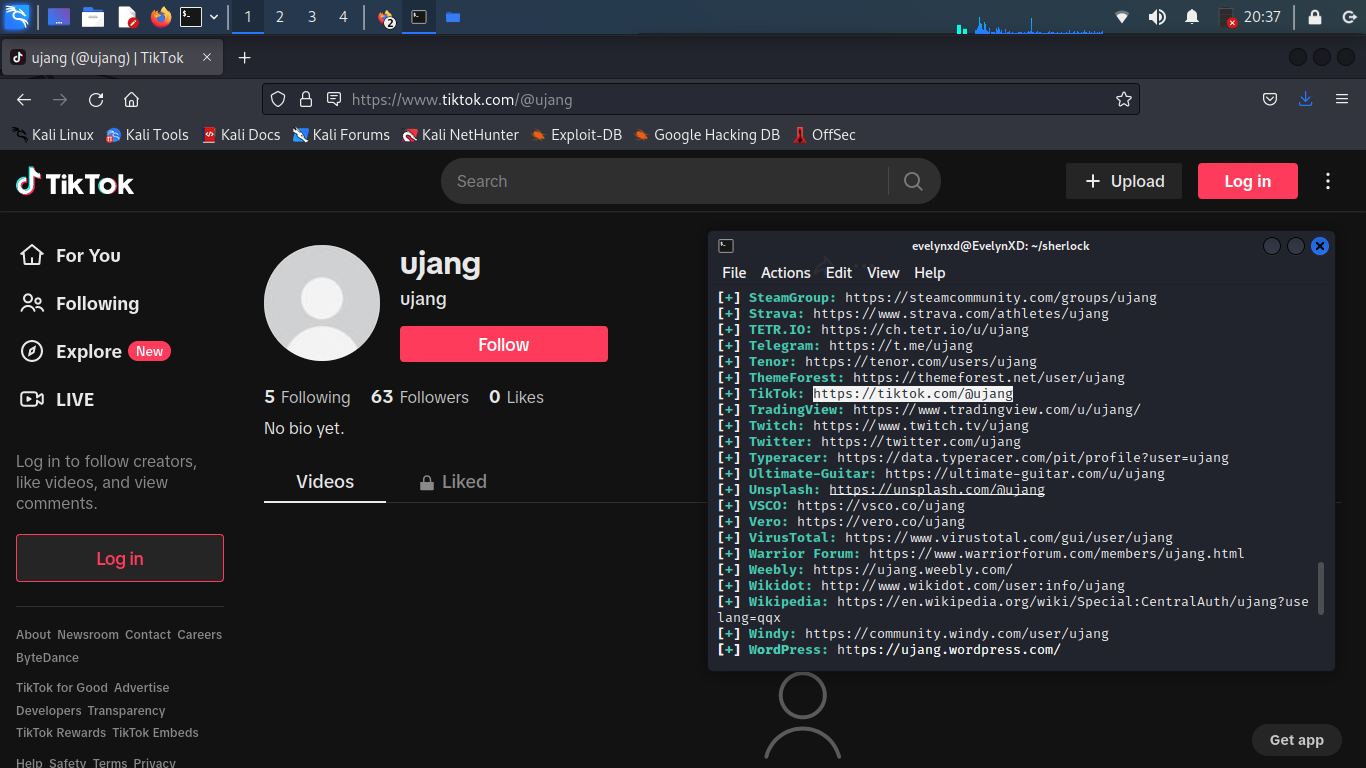Switch to workspace 4
The height and width of the screenshot is (768, 1366).
344,17
